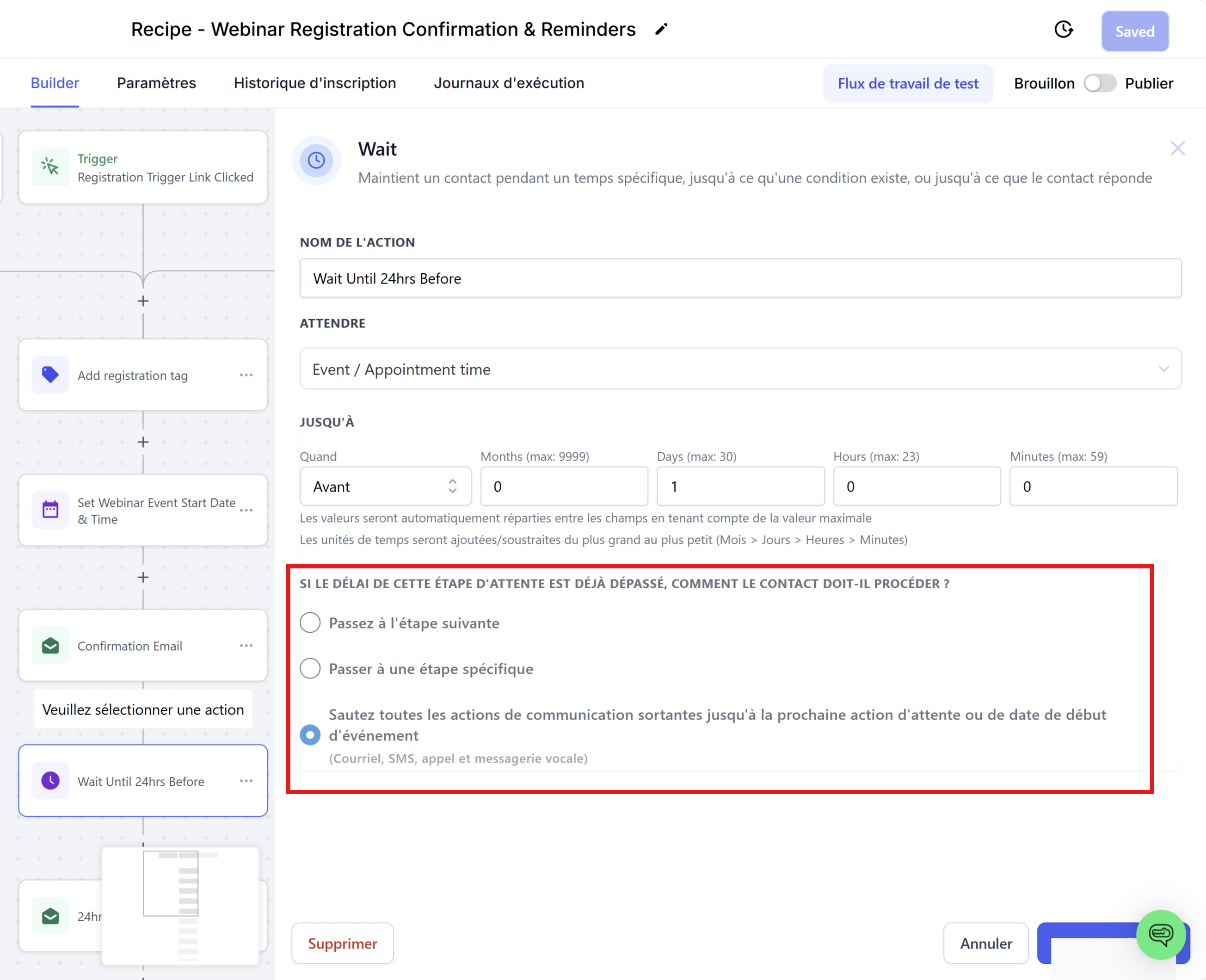Switch to the Builder tab
1206x980 pixels.
[x=55, y=83]
